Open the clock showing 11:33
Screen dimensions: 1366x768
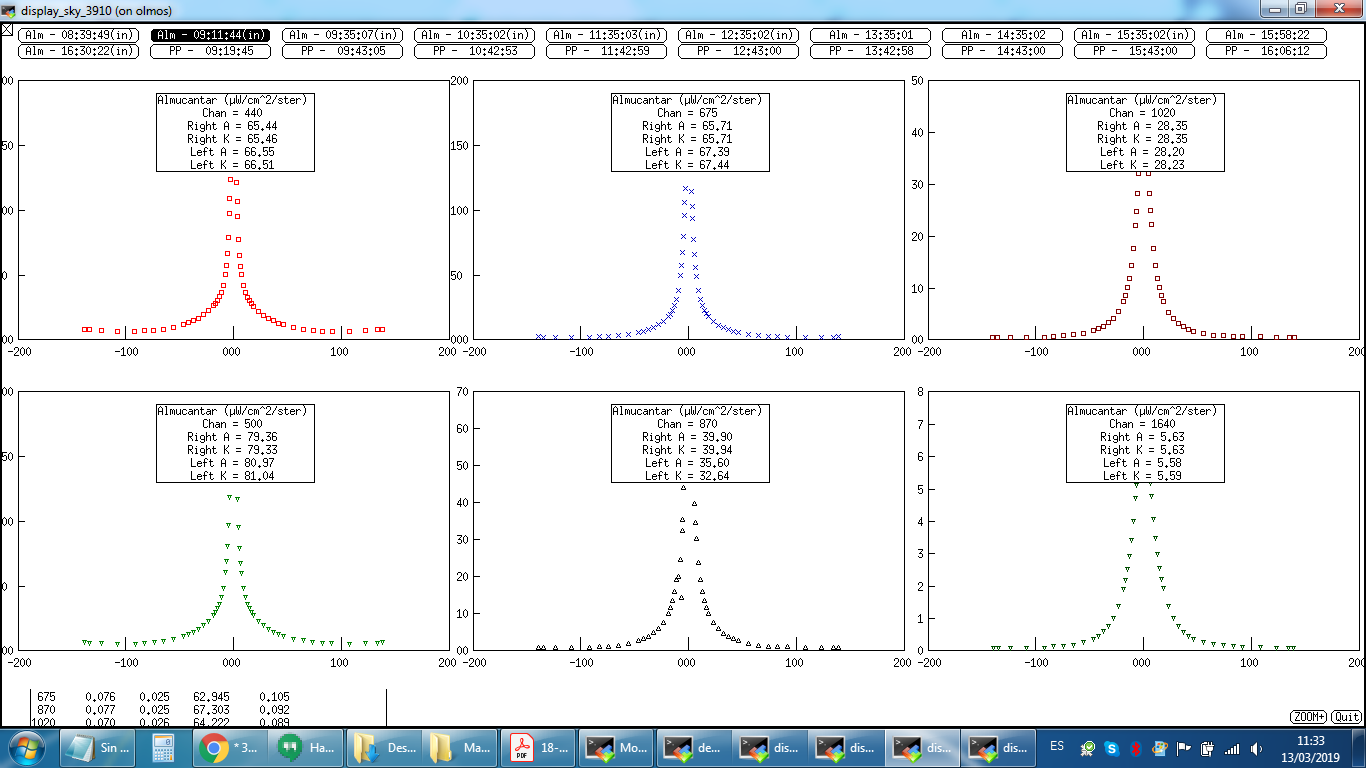1310,748
